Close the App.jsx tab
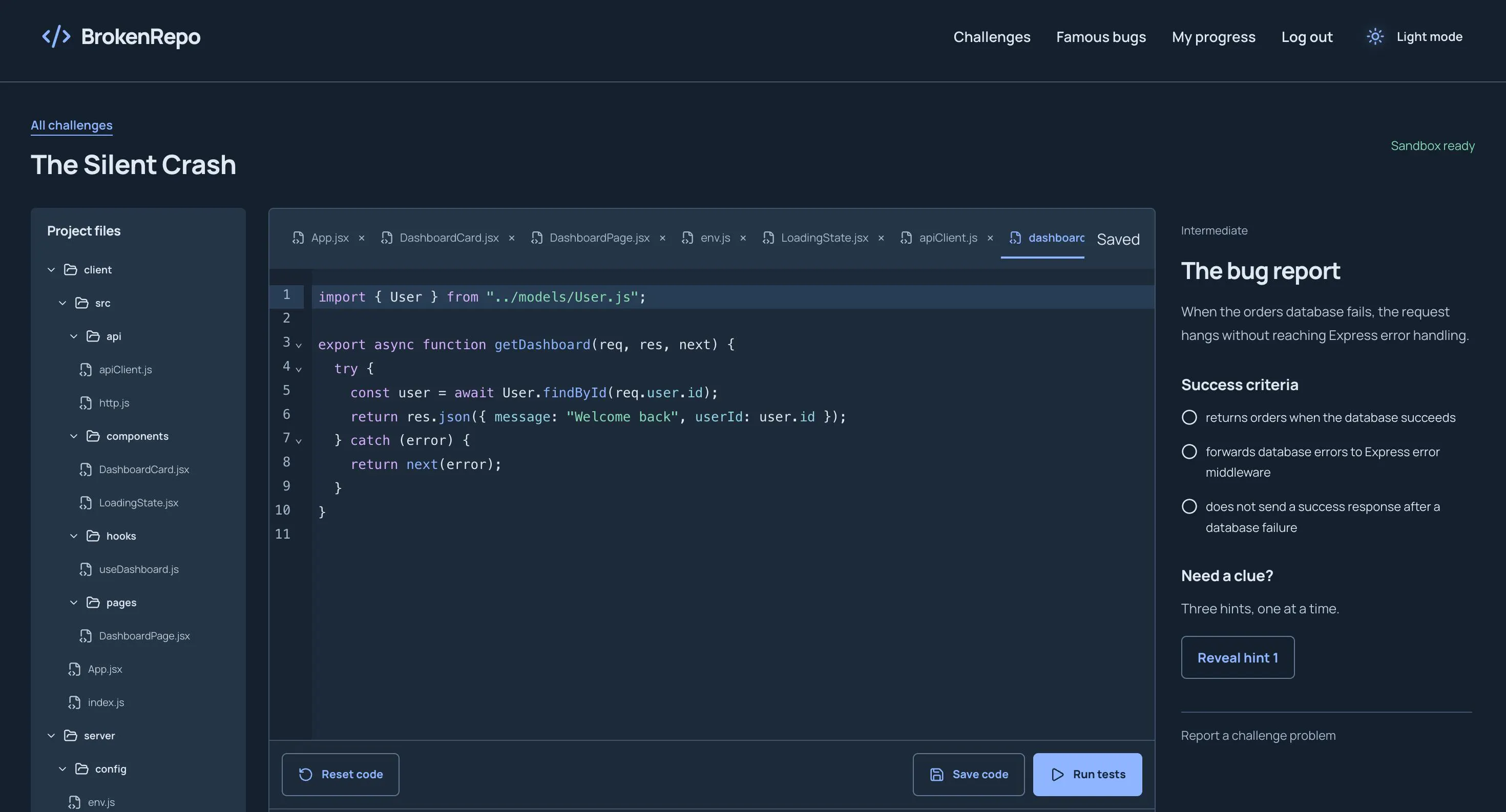 (361, 238)
